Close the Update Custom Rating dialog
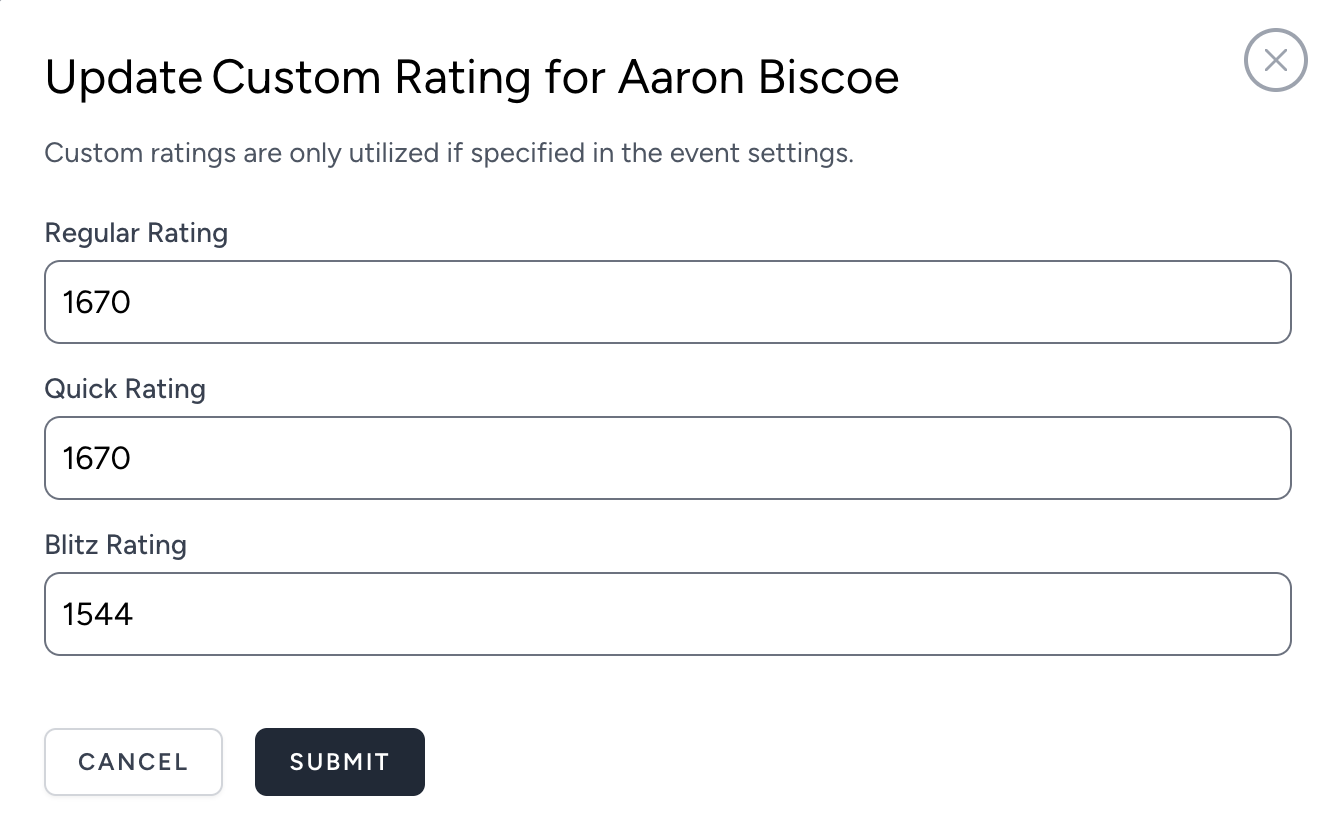 tap(1275, 61)
